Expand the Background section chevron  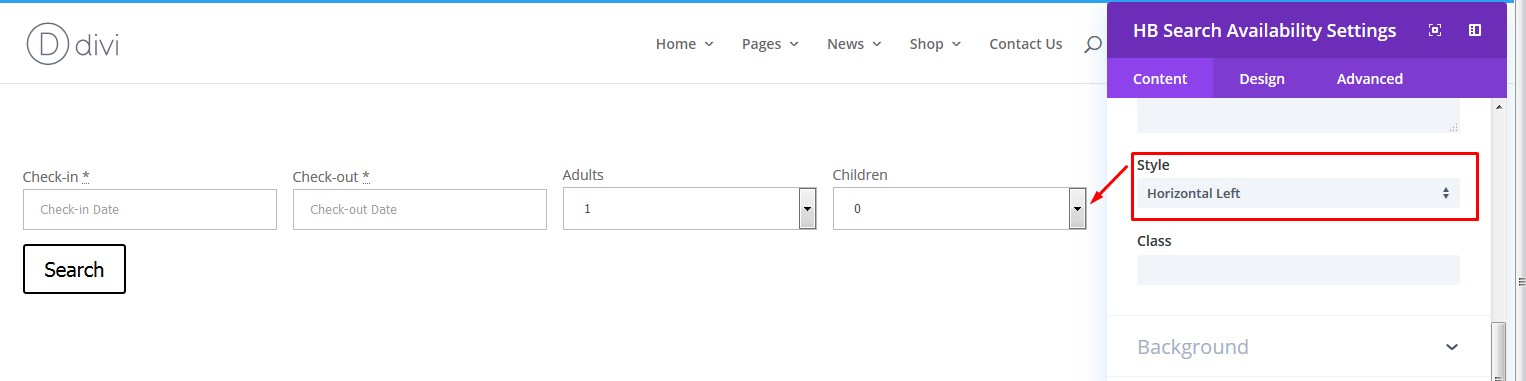(1452, 347)
